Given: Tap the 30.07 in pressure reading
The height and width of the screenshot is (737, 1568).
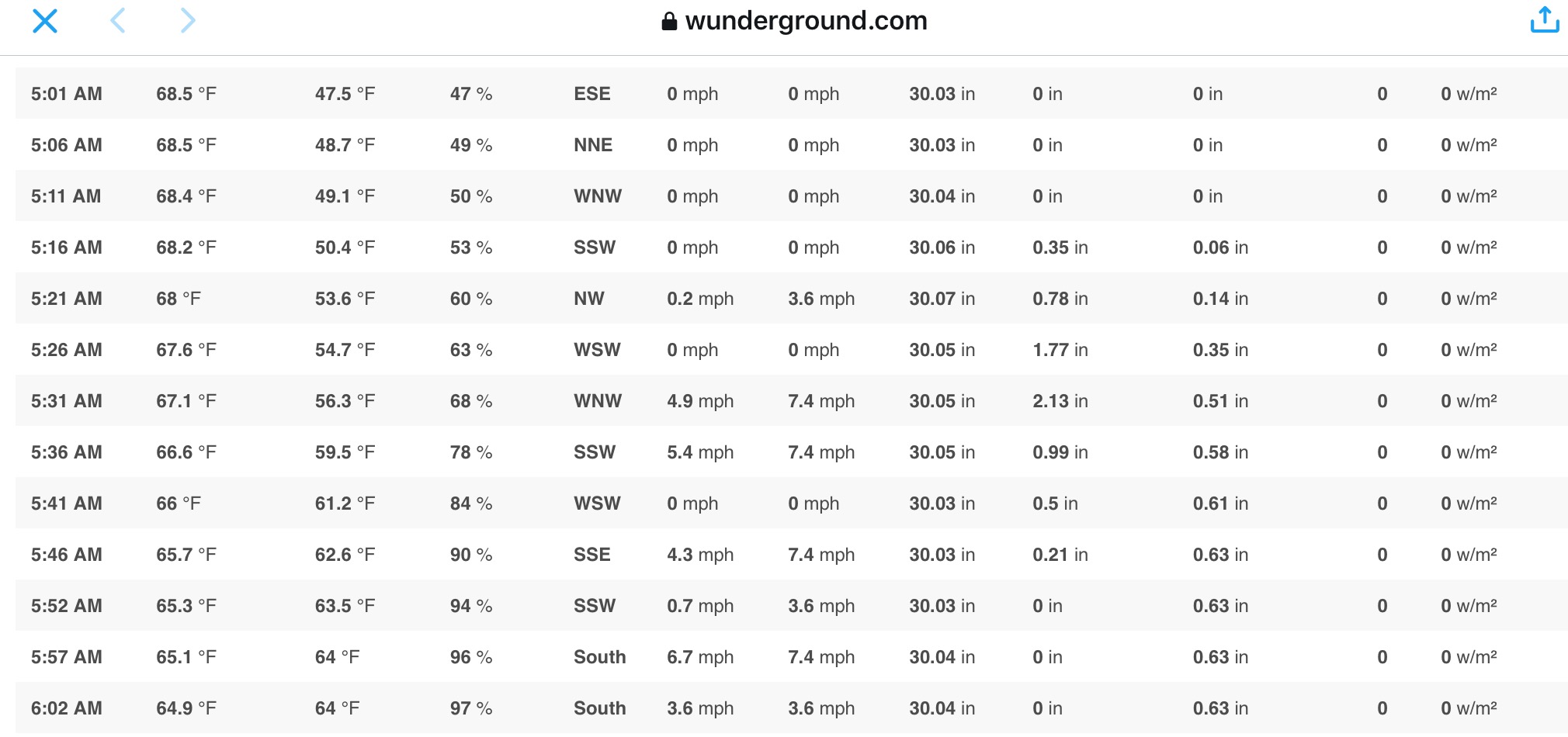Looking at the screenshot, I should point(942,299).
